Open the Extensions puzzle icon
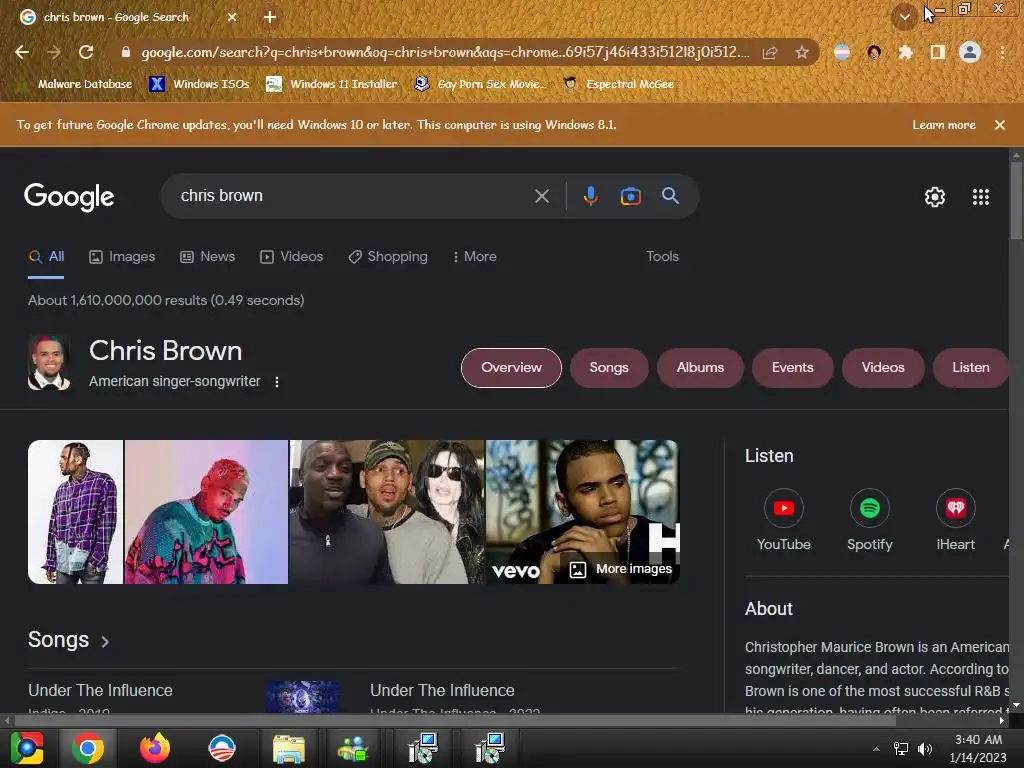The image size is (1024, 768). point(906,52)
